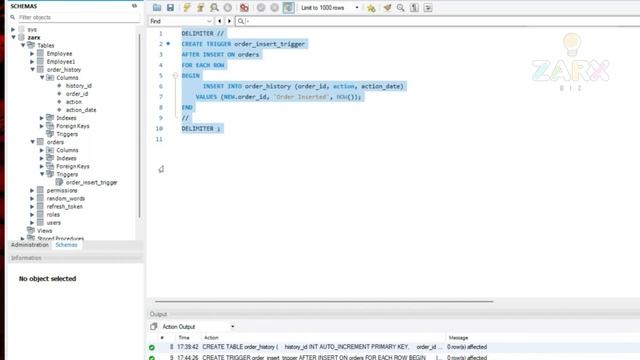Click in the find search text field
640x360 pixels.
(437, 21)
